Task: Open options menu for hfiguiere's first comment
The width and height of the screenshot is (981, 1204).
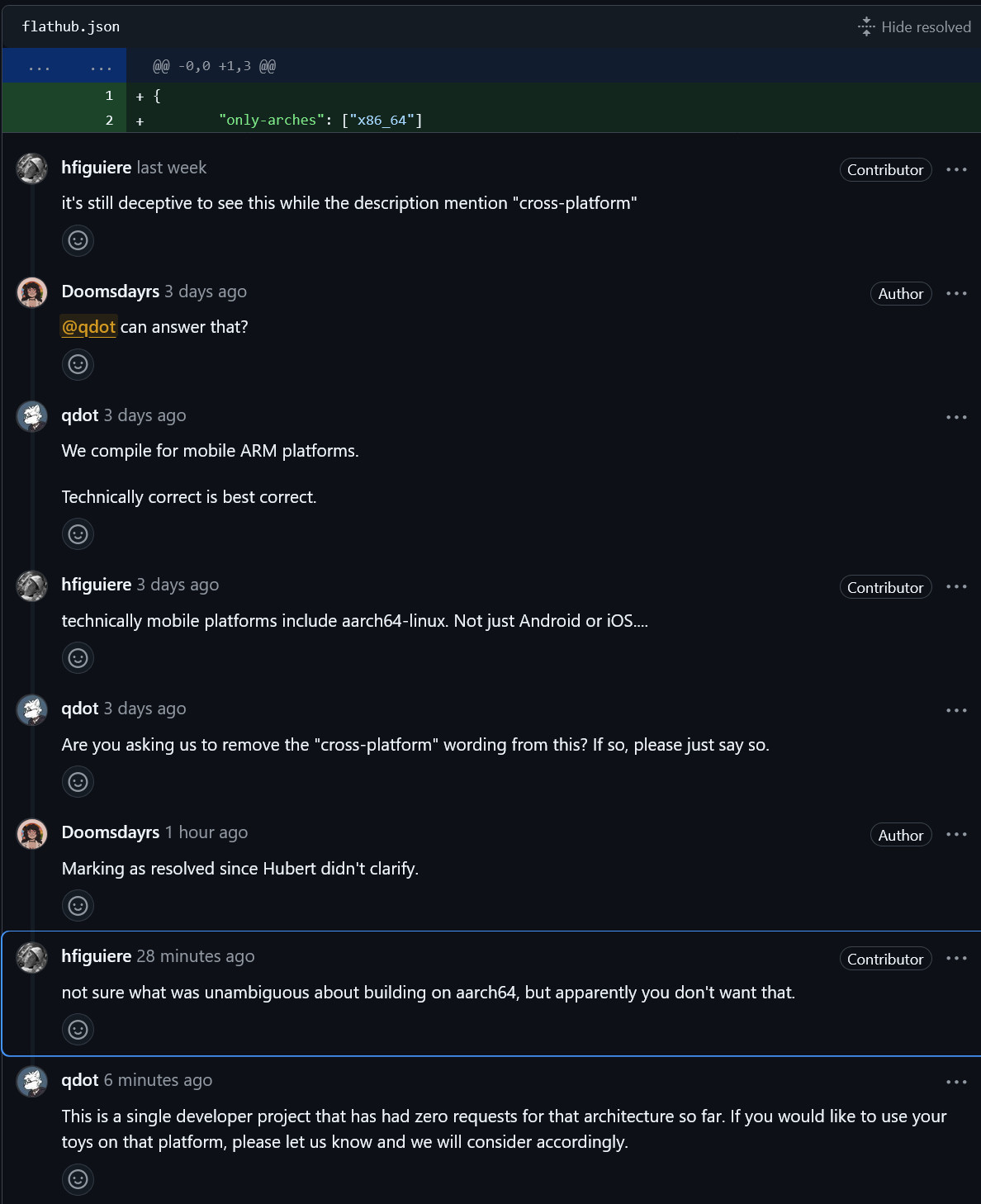Action: coord(956,169)
